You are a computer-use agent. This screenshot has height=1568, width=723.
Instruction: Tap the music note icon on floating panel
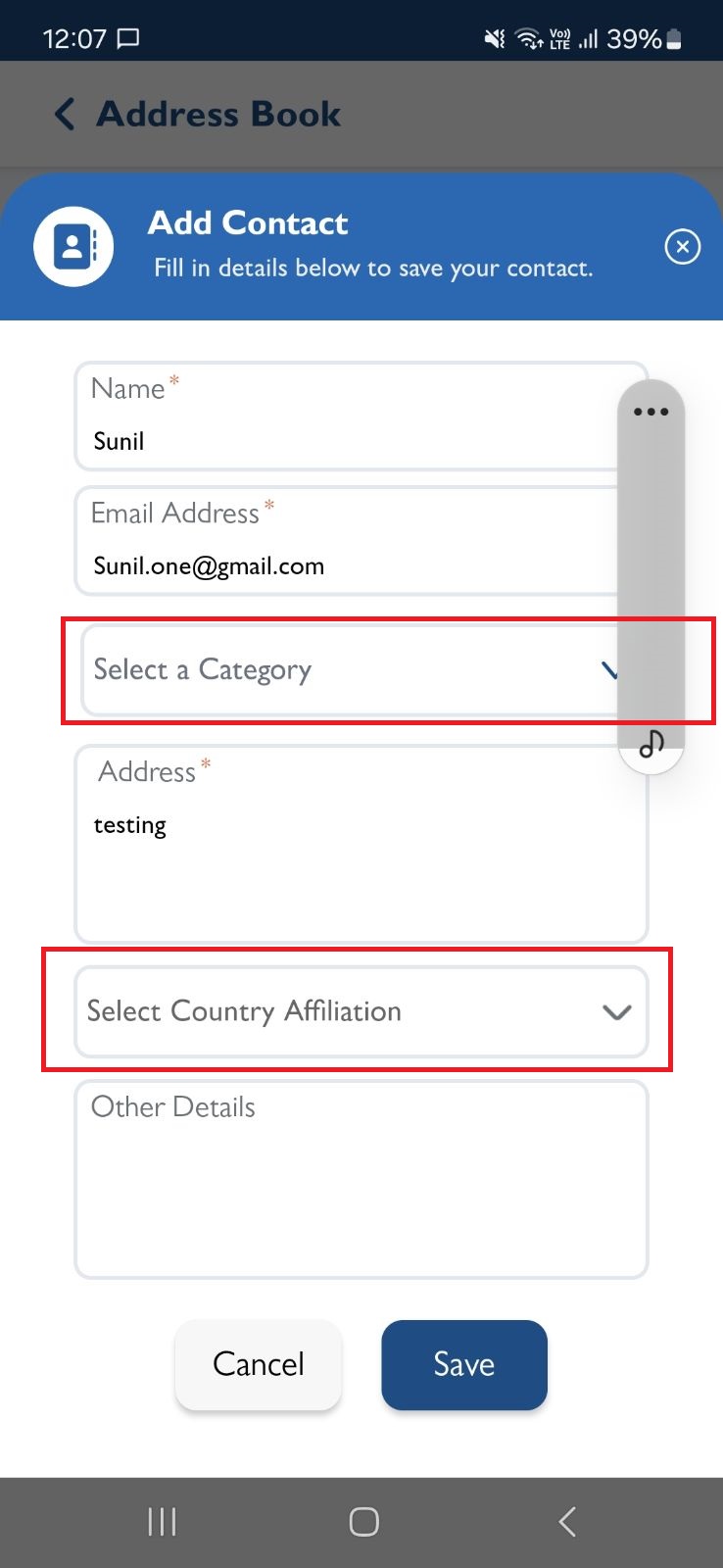click(651, 744)
